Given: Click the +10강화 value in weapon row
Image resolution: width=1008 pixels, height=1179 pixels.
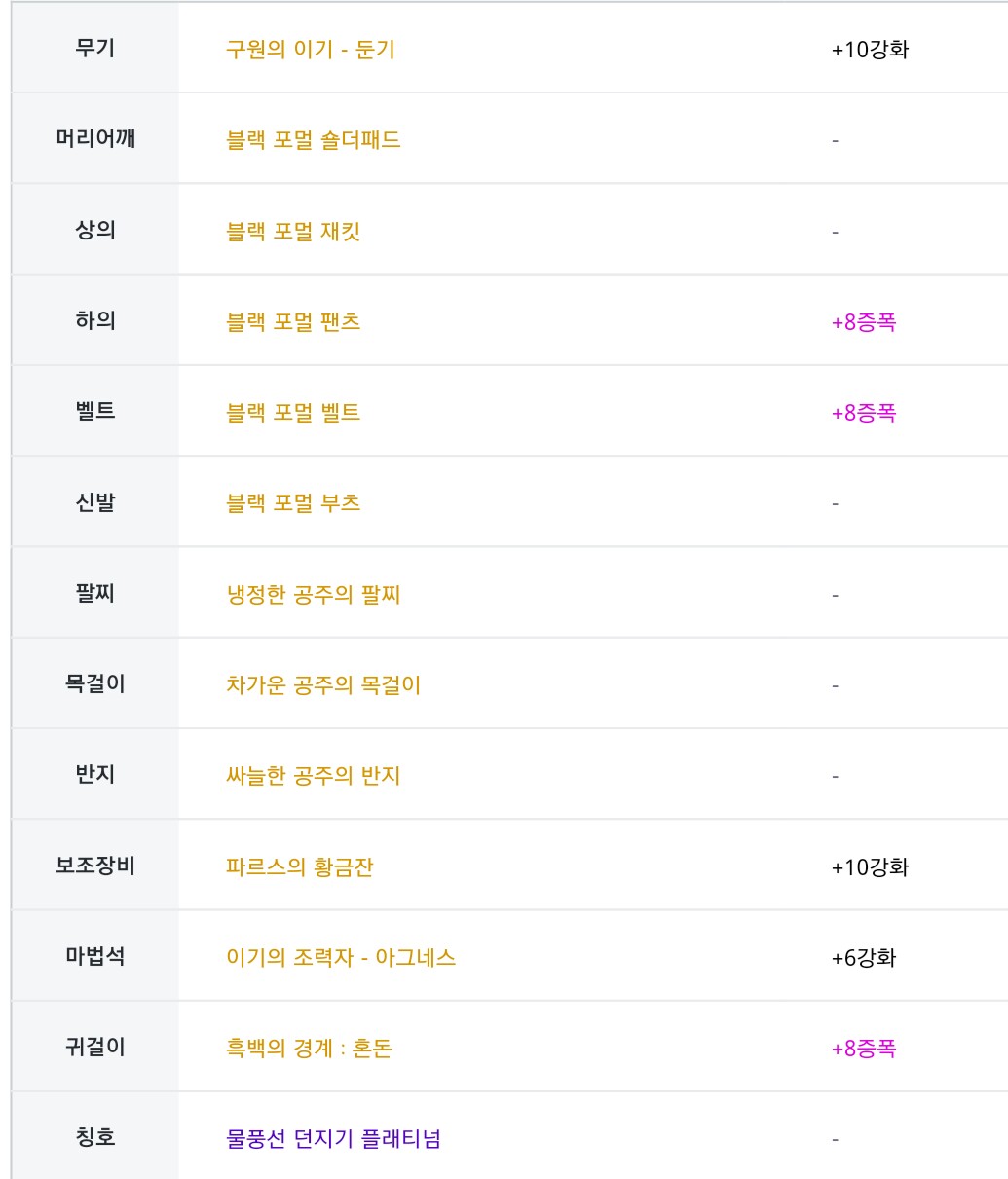Looking at the screenshot, I should (870, 50).
